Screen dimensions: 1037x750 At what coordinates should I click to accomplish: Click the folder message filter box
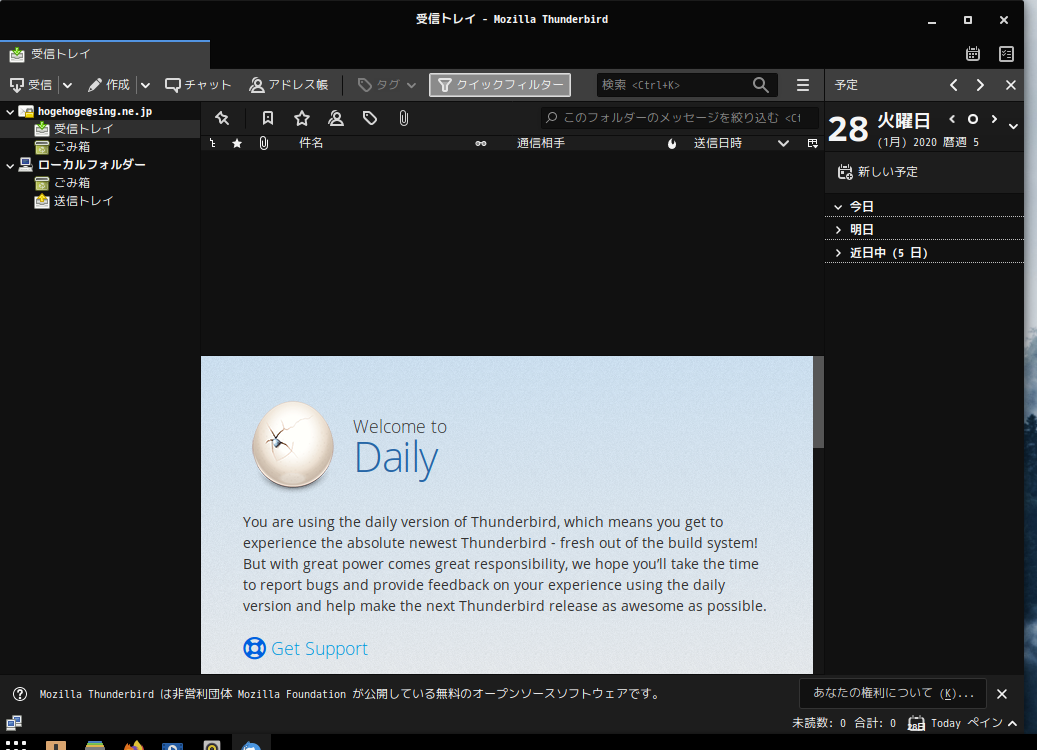680,118
